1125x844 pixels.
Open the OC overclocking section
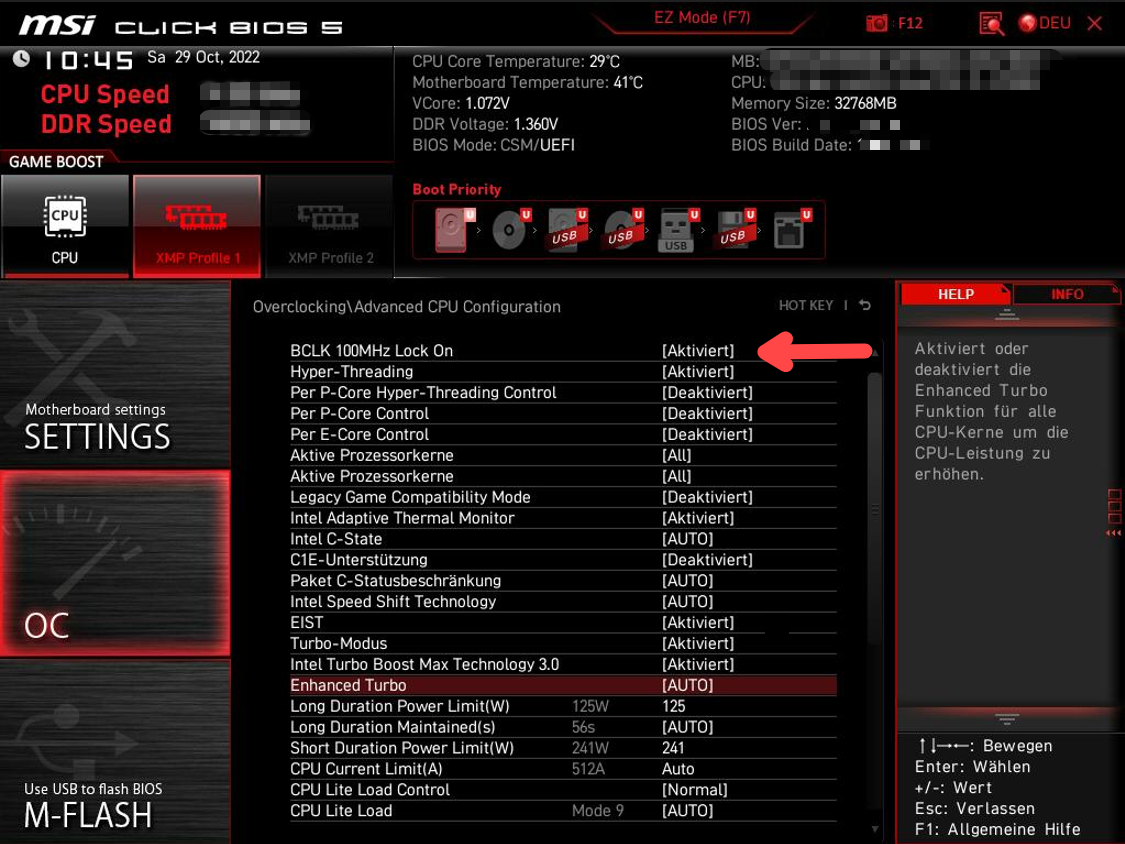click(x=115, y=563)
